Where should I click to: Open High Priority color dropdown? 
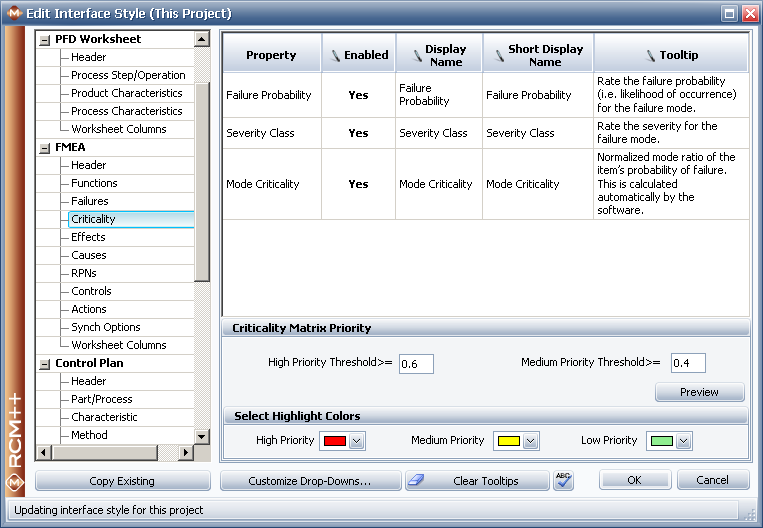point(357,441)
